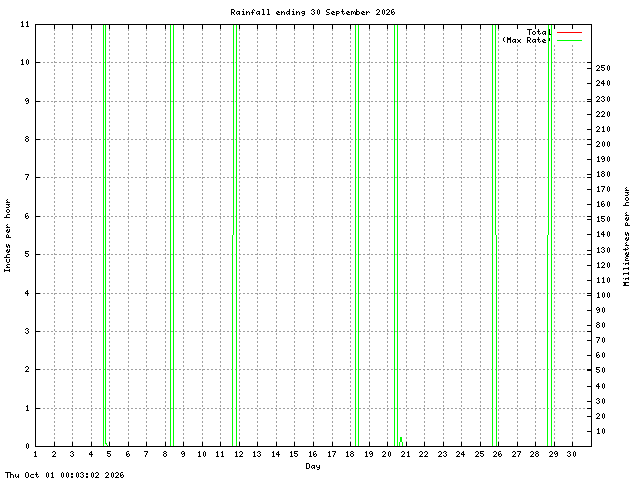Click the '180' label on millimetres axis
640x480 pixels.
(603, 174)
